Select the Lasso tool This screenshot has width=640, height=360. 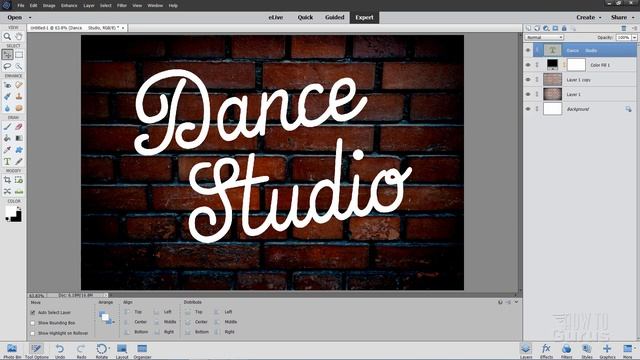7,66
